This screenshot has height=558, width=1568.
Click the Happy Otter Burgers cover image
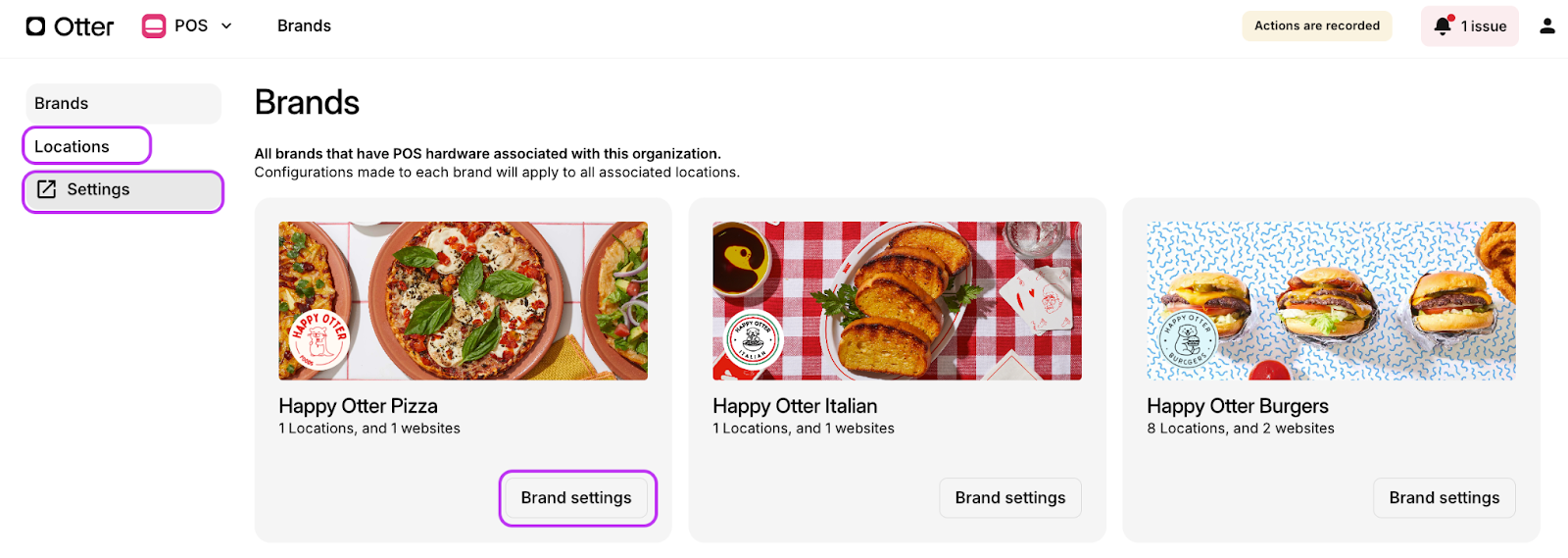tap(1332, 300)
